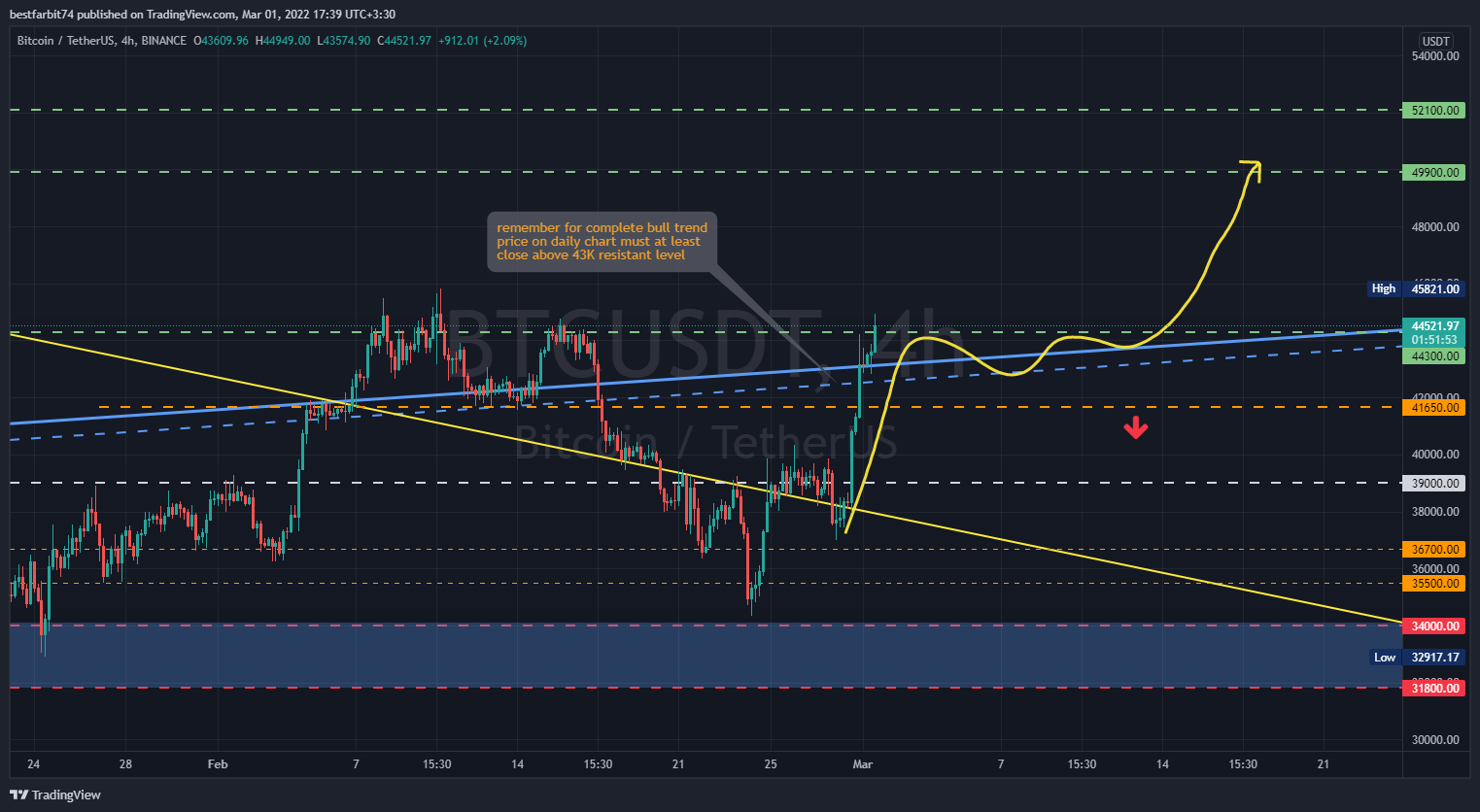Click the close value C44521.97

click(x=404, y=41)
